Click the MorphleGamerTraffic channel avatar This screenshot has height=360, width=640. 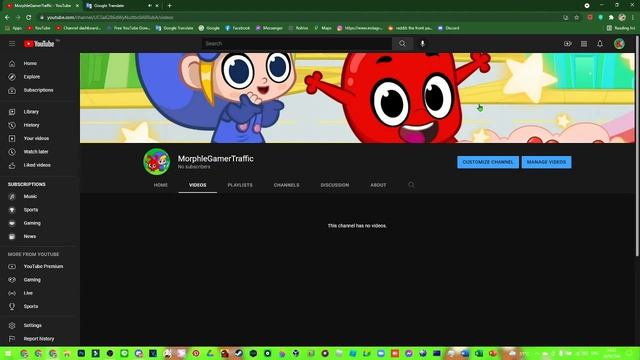(156, 162)
